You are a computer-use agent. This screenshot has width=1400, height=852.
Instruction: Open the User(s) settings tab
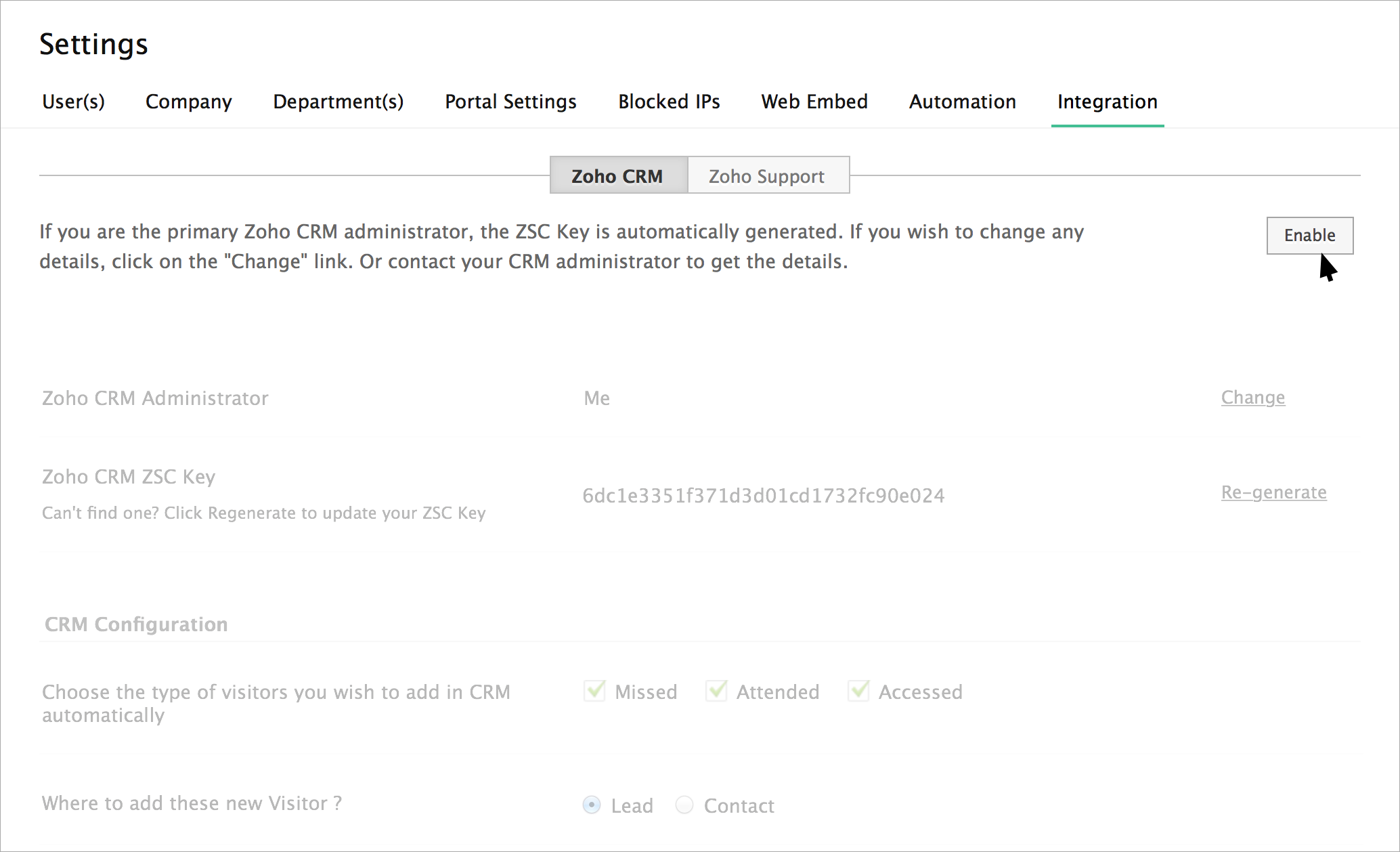73,102
